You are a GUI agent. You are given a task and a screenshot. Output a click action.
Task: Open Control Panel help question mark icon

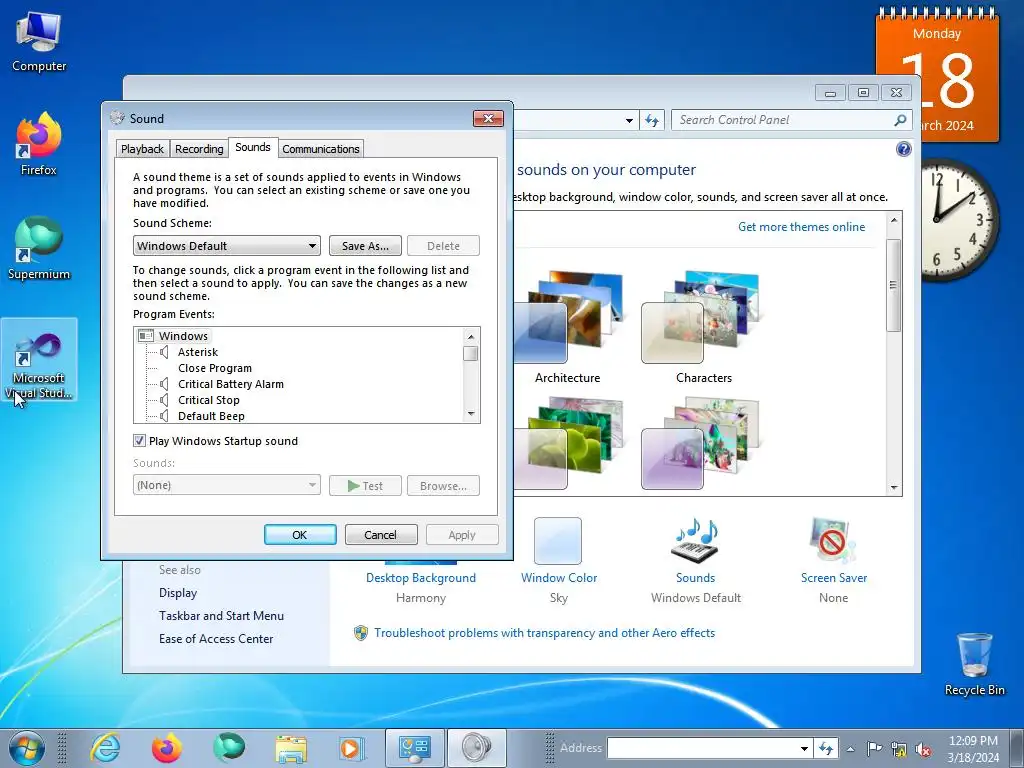click(903, 149)
